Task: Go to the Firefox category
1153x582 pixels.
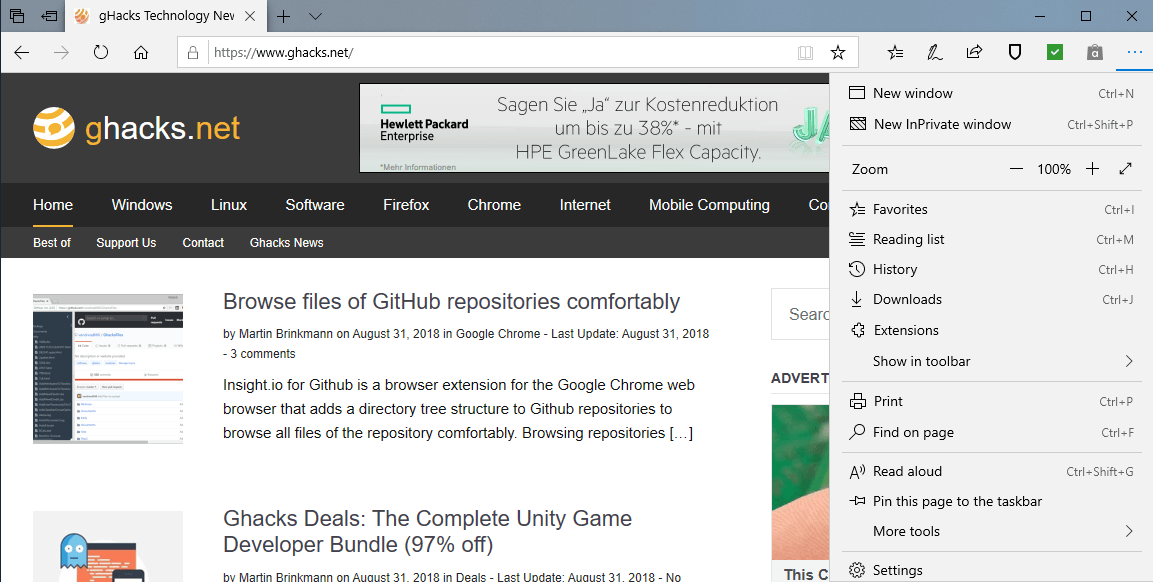Action: tap(406, 205)
